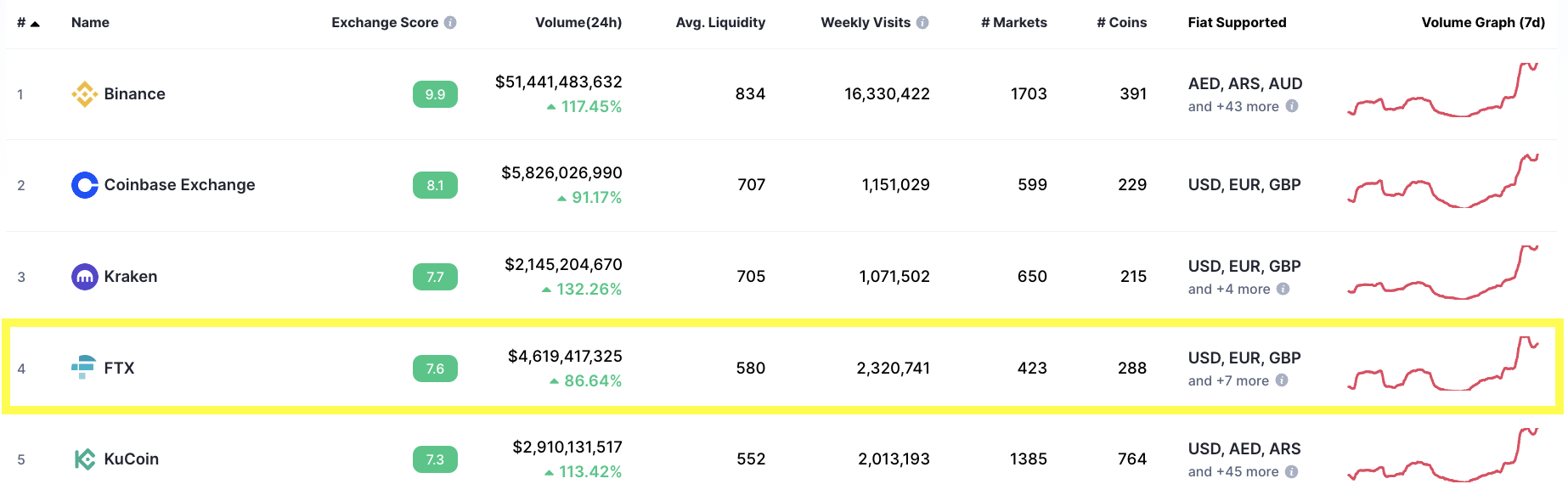Viewport: 1568px width, 501px height.
Task: Click Coinbase volume $5,826,026,990
Action: click(x=561, y=173)
